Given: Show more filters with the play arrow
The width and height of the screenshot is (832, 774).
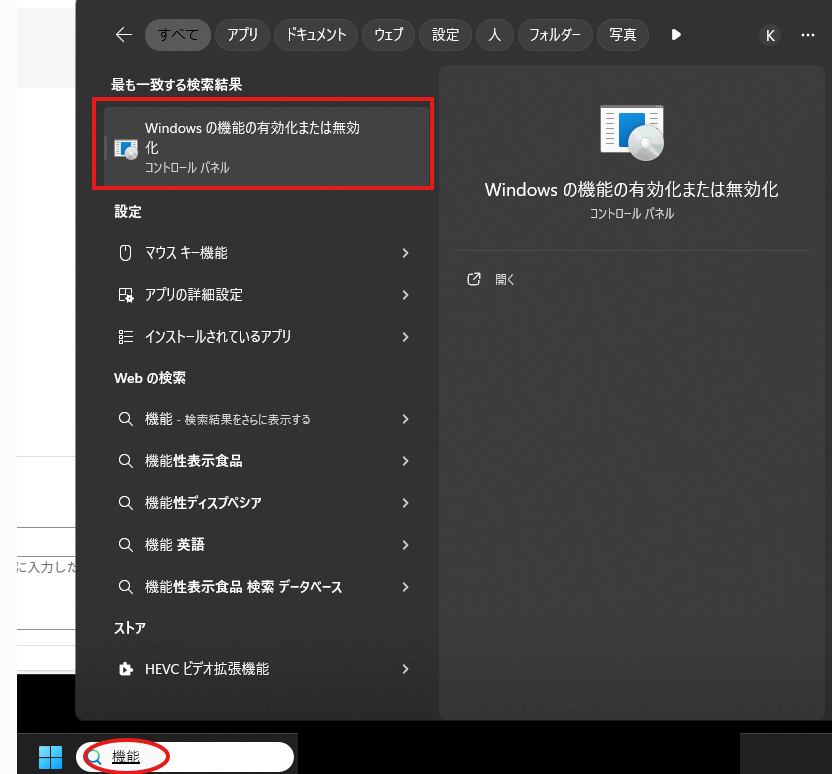Looking at the screenshot, I should (x=676, y=35).
